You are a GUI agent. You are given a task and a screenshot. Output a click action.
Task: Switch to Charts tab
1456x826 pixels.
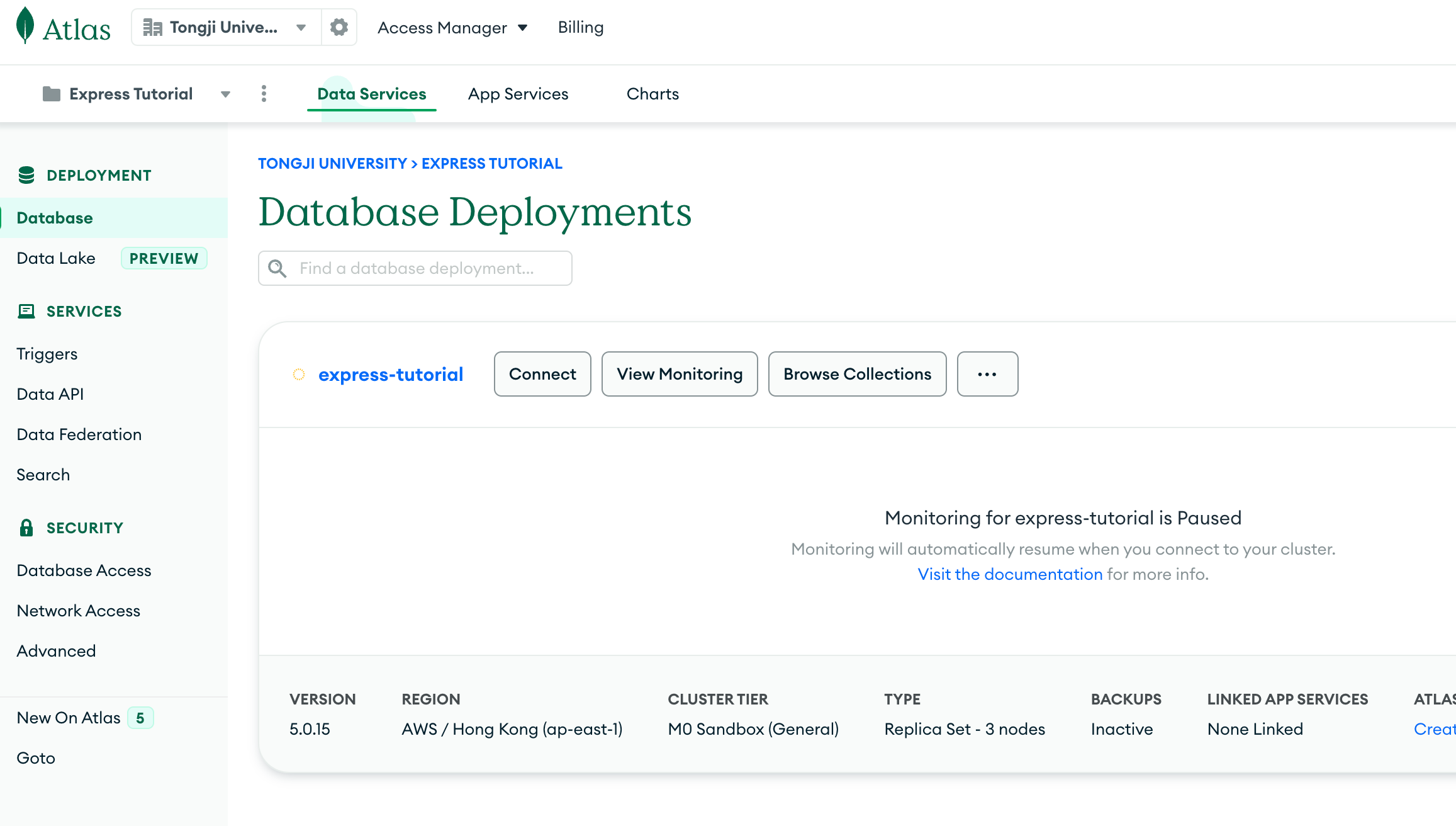[x=653, y=94]
